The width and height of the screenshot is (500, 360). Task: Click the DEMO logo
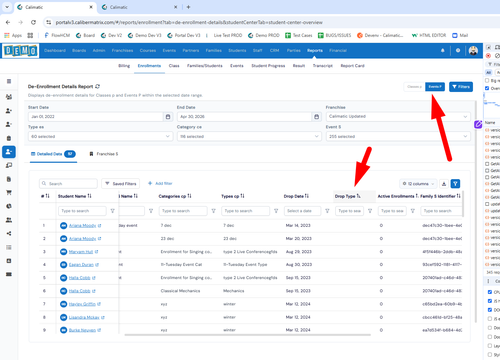[21, 51]
